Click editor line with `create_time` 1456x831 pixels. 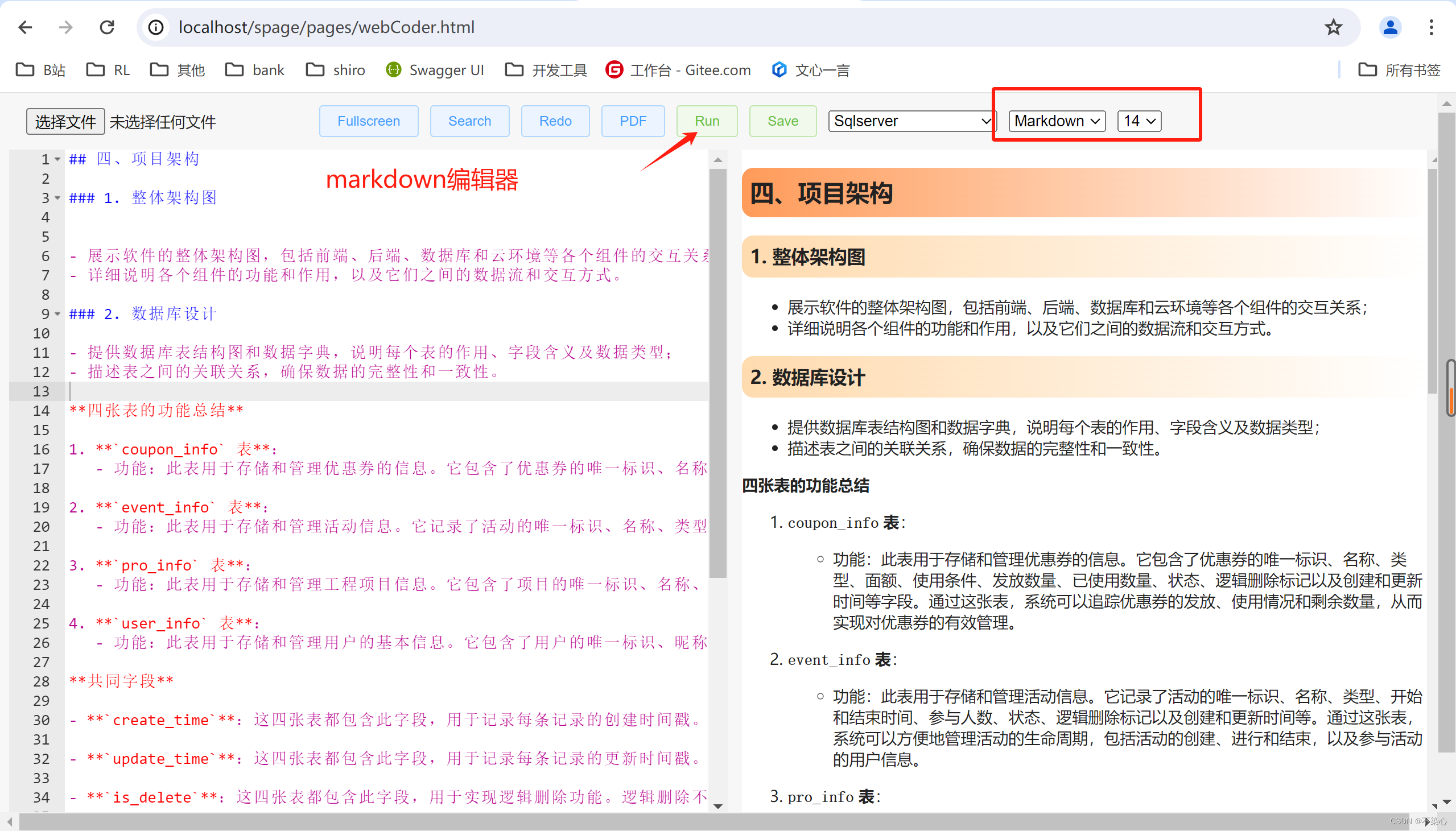coord(385,720)
